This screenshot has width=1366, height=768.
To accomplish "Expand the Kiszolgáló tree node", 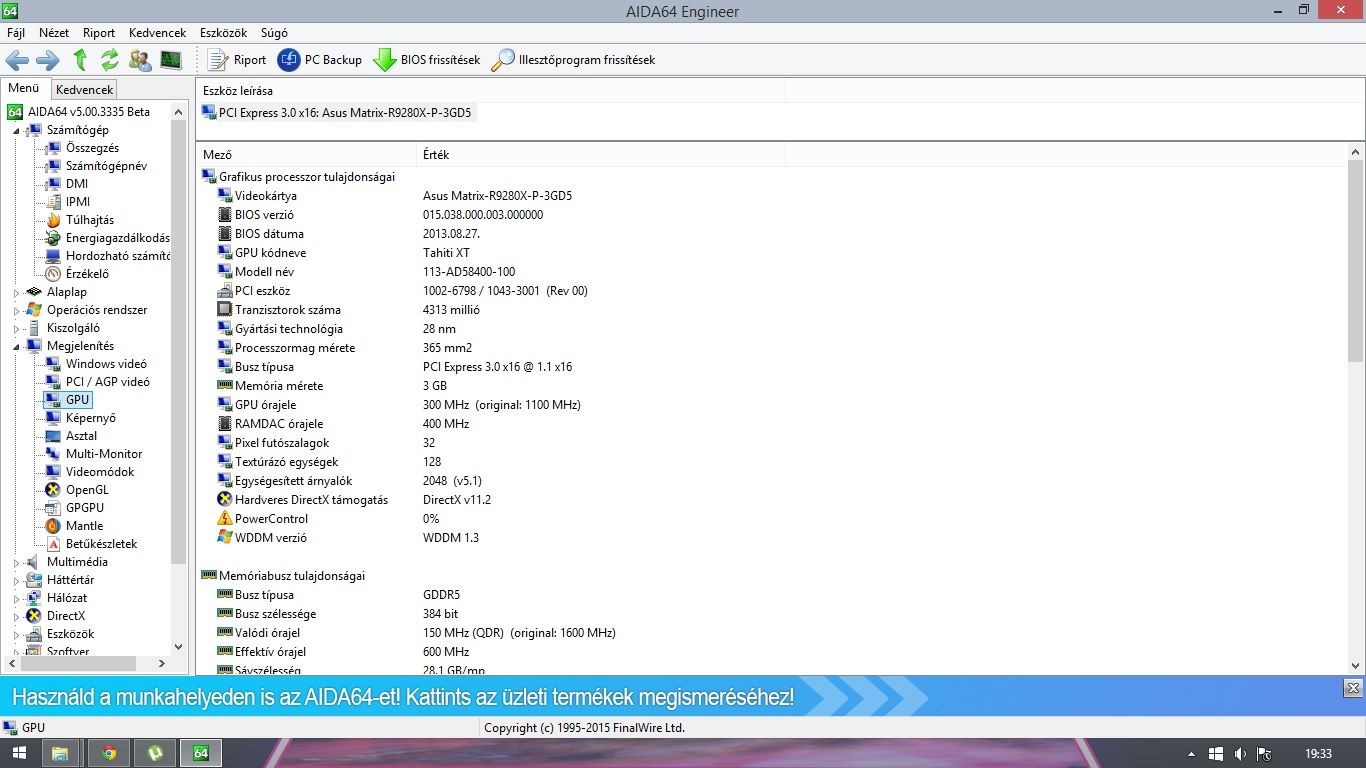I will pos(17,328).
